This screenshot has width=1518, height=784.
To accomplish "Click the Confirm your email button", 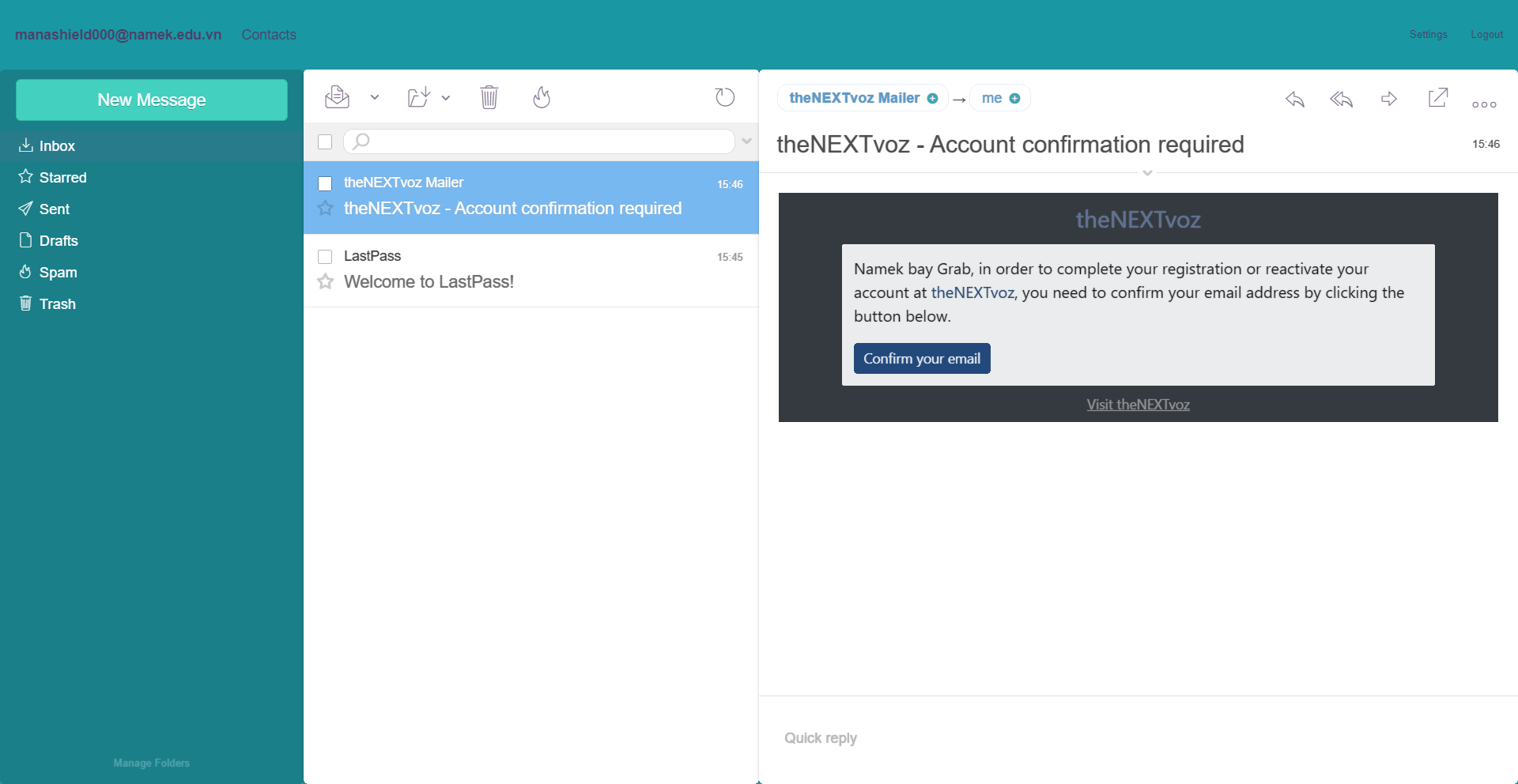I will 922,359.
